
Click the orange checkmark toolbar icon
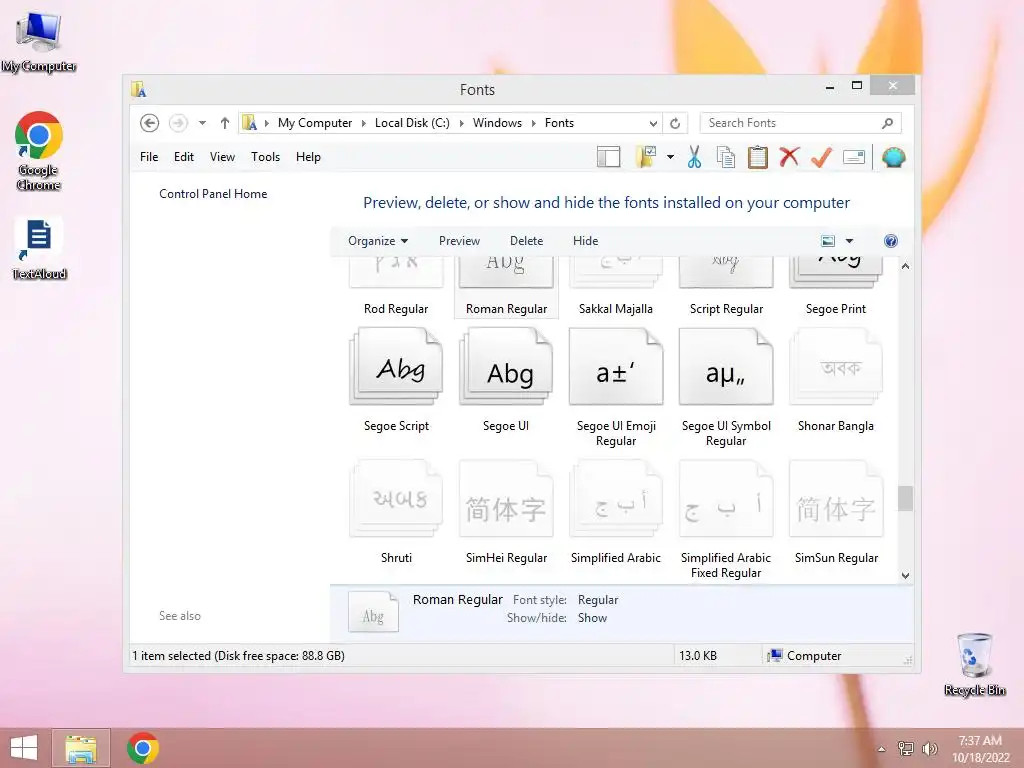(821, 157)
